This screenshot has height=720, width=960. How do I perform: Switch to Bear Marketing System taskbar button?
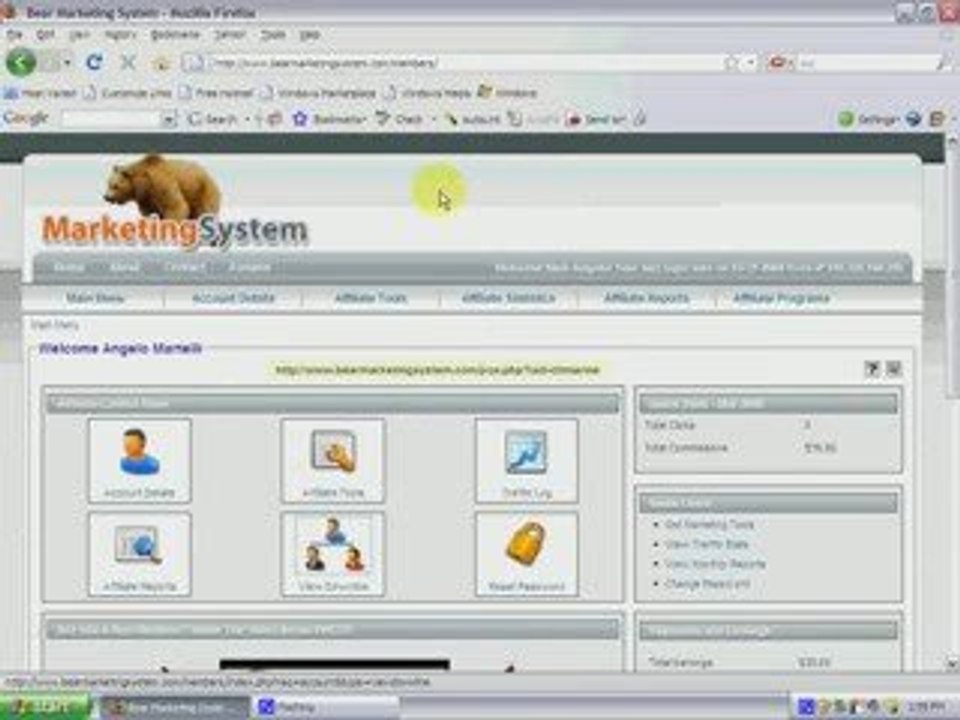pos(174,707)
